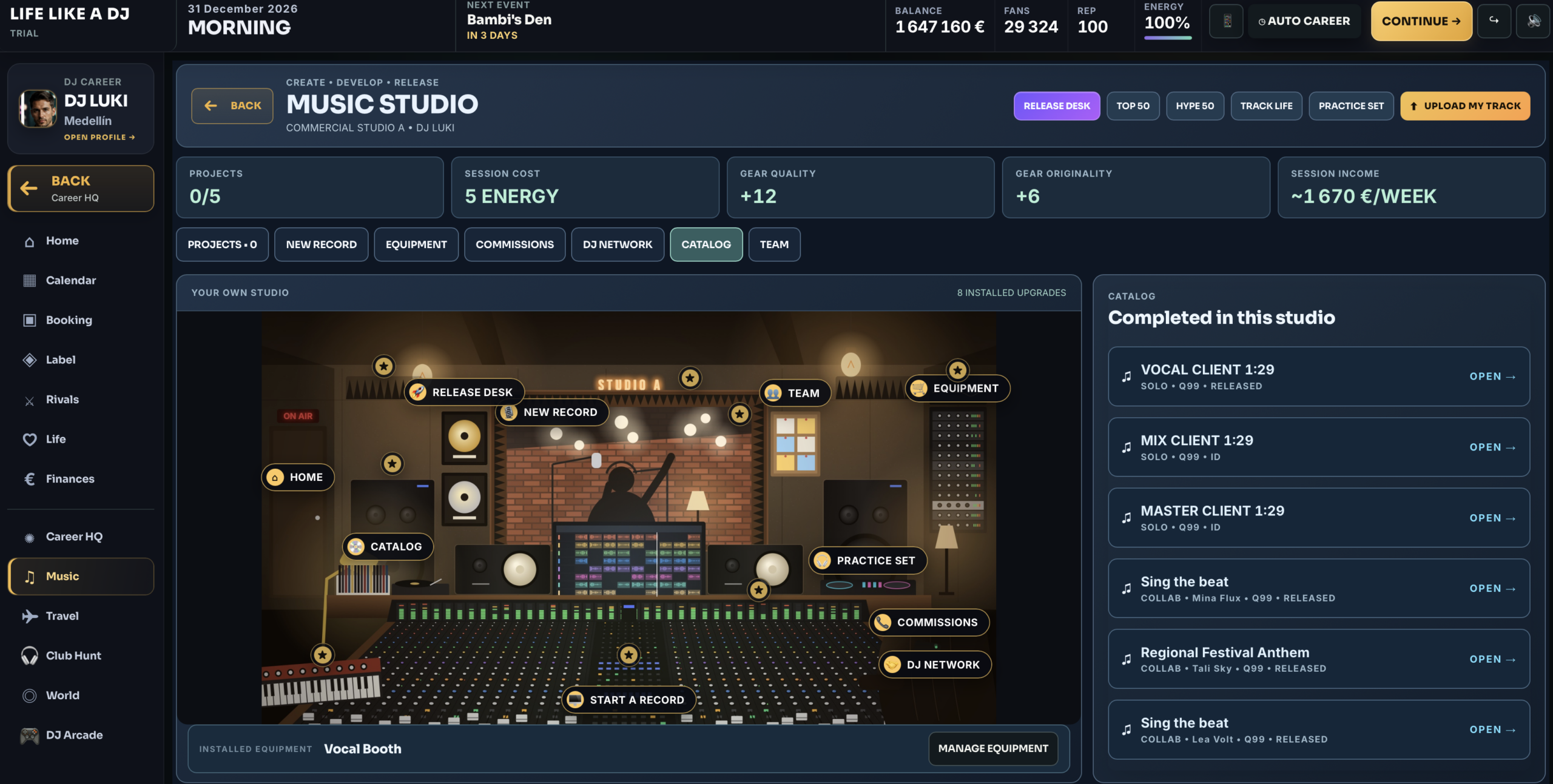Click Start a Record hotspot on mixer
1553x784 pixels.
click(x=628, y=700)
